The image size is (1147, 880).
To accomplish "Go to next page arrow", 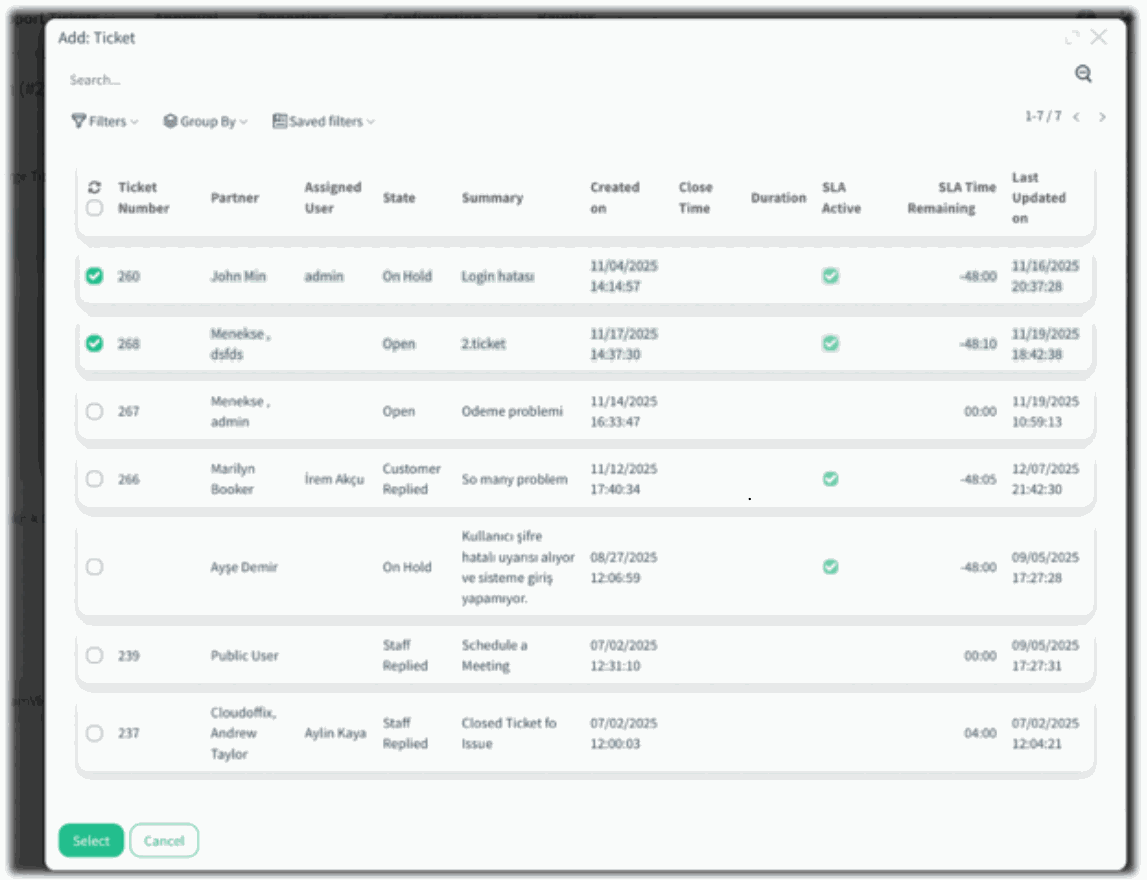I will click(x=1102, y=118).
